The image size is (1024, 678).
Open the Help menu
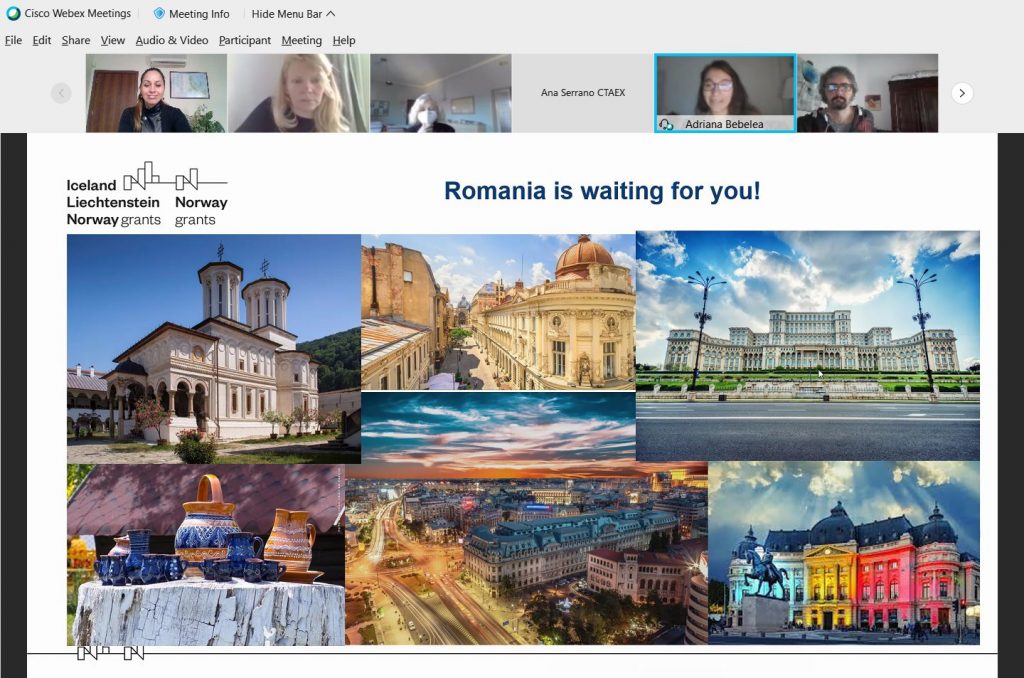[344, 40]
